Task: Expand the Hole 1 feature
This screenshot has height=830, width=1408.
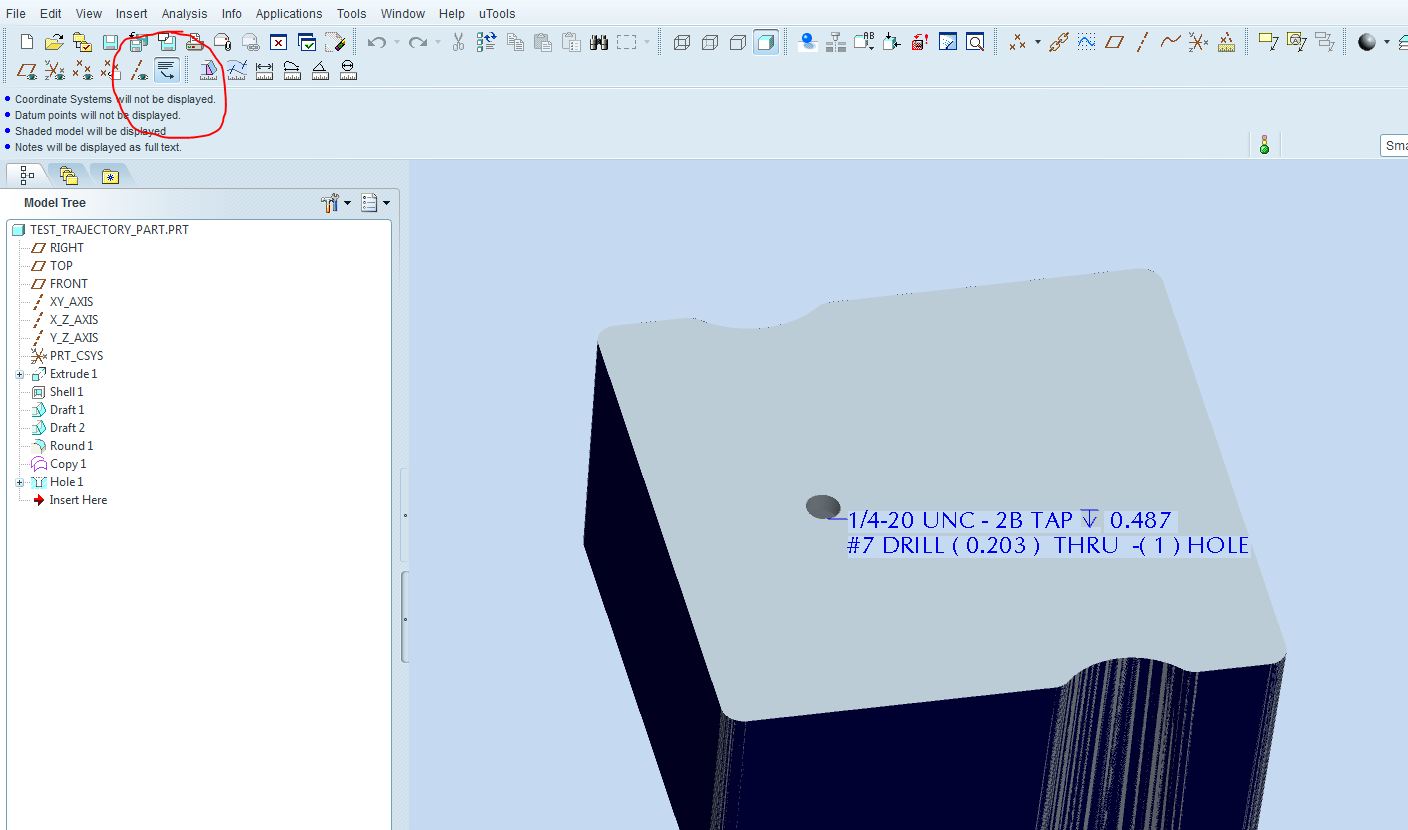Action: (x=19, y=482)
